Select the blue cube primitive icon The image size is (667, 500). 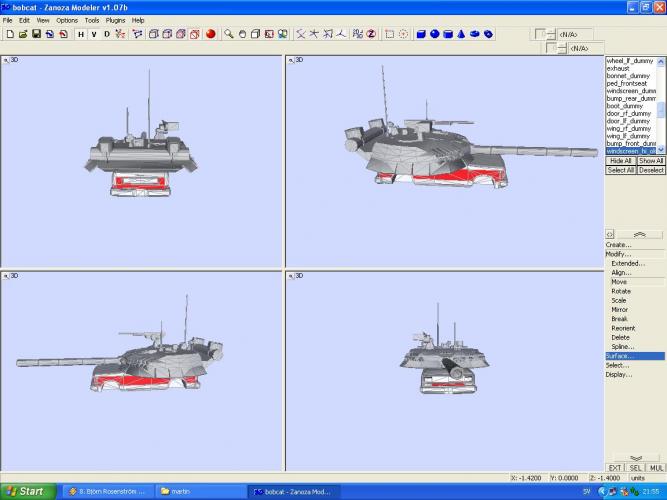pyautogui.click(x=421, y=34)
